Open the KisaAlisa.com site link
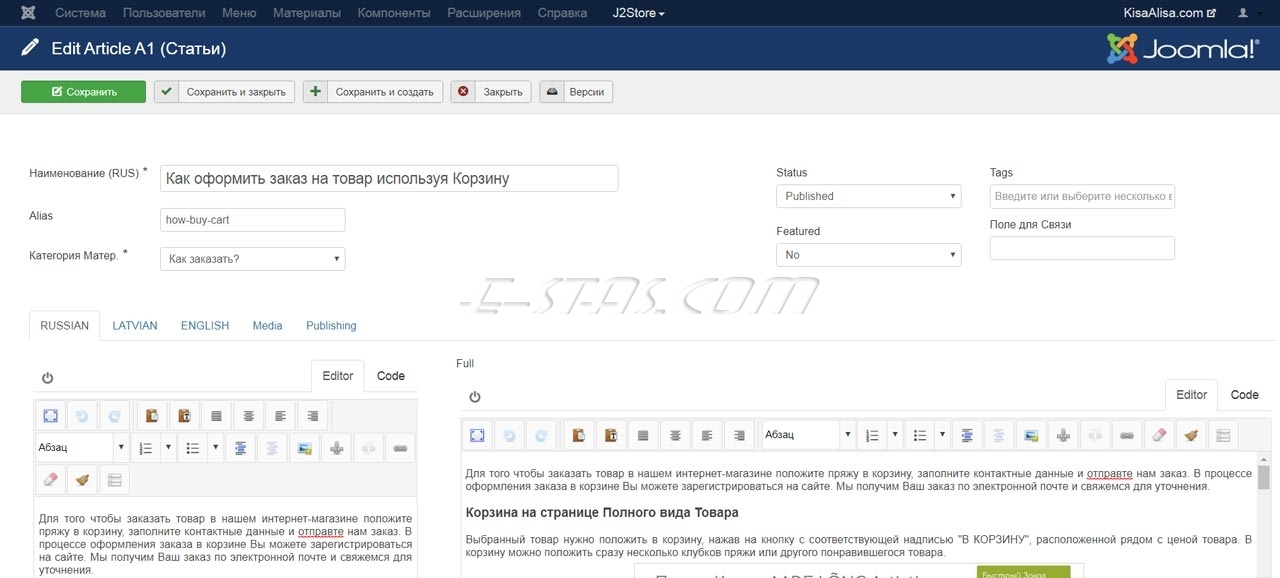1280x578 pixels. (1170, 13)
